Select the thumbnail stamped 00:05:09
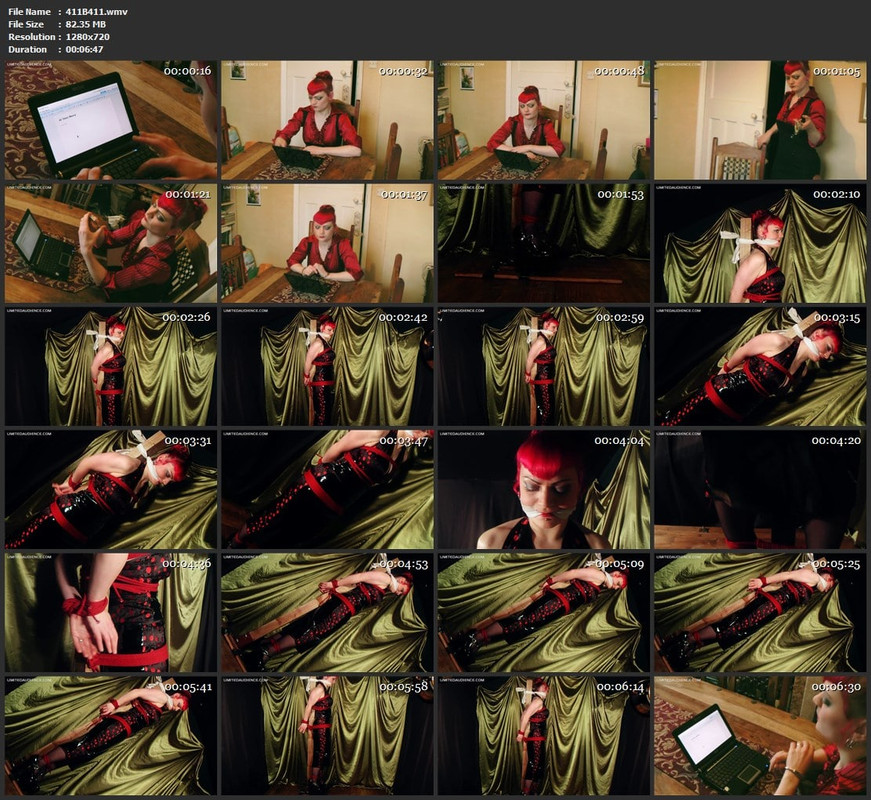The width and height of the screenshot is (871, 800). [543, 613]
